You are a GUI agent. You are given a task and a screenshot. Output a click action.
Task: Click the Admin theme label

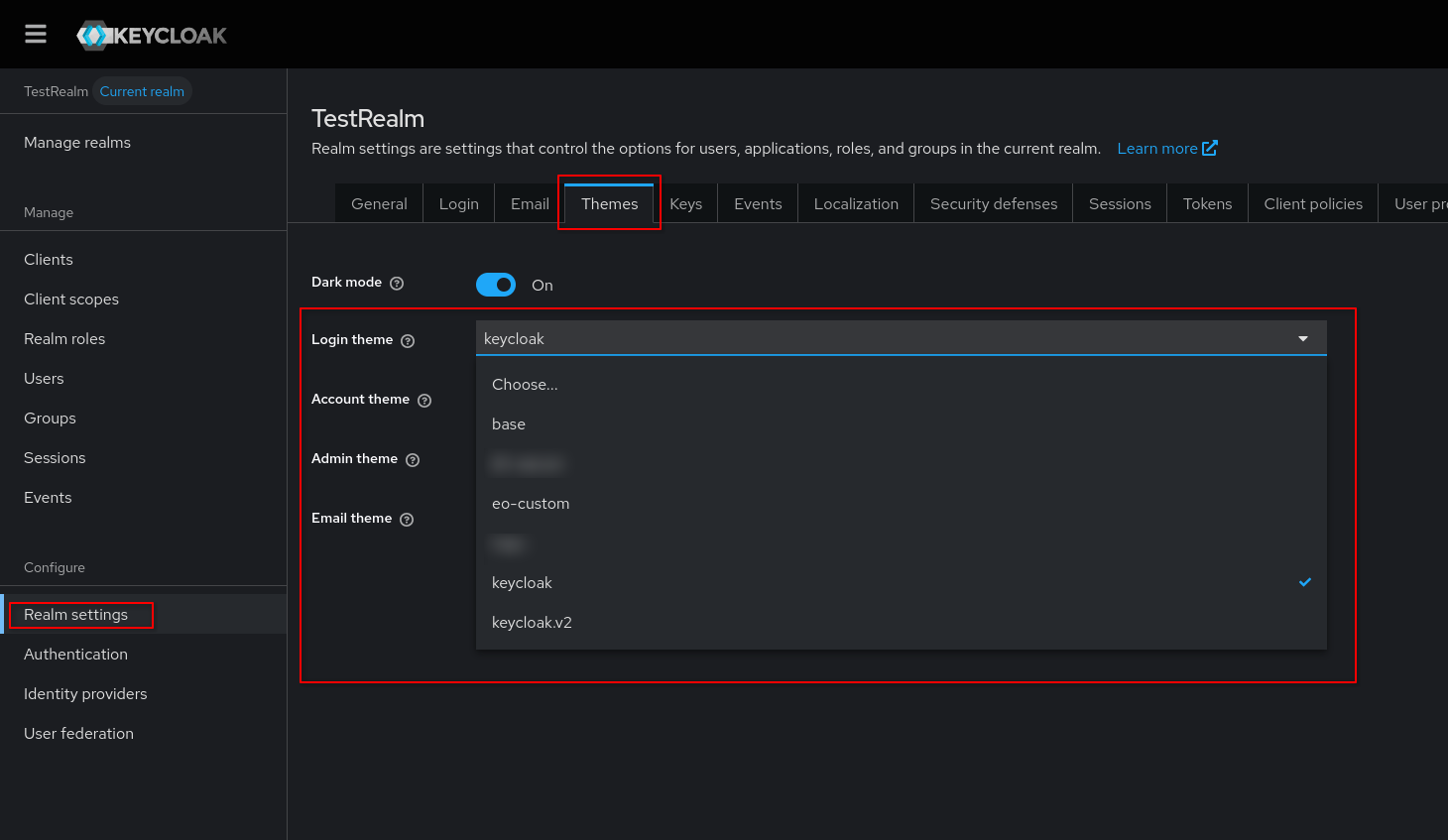tap(354, 459)
